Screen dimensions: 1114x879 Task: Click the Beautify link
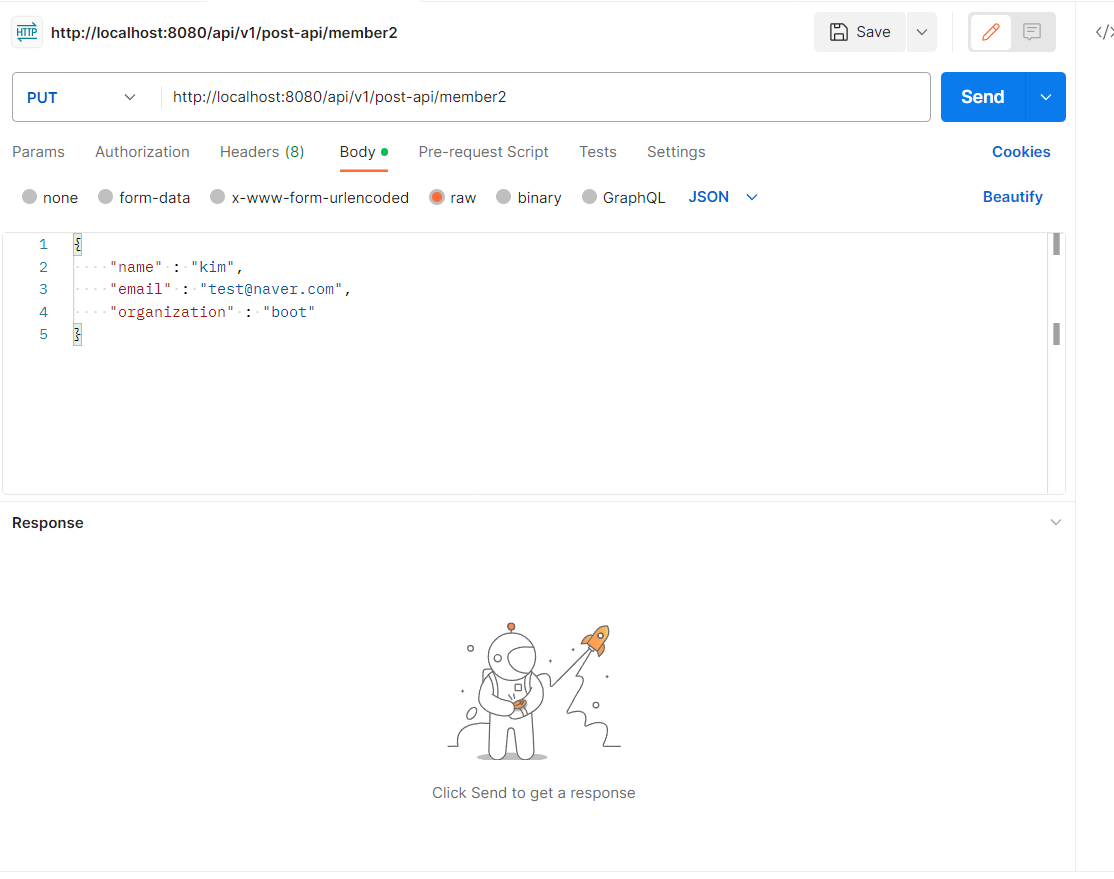[1012, 197]
